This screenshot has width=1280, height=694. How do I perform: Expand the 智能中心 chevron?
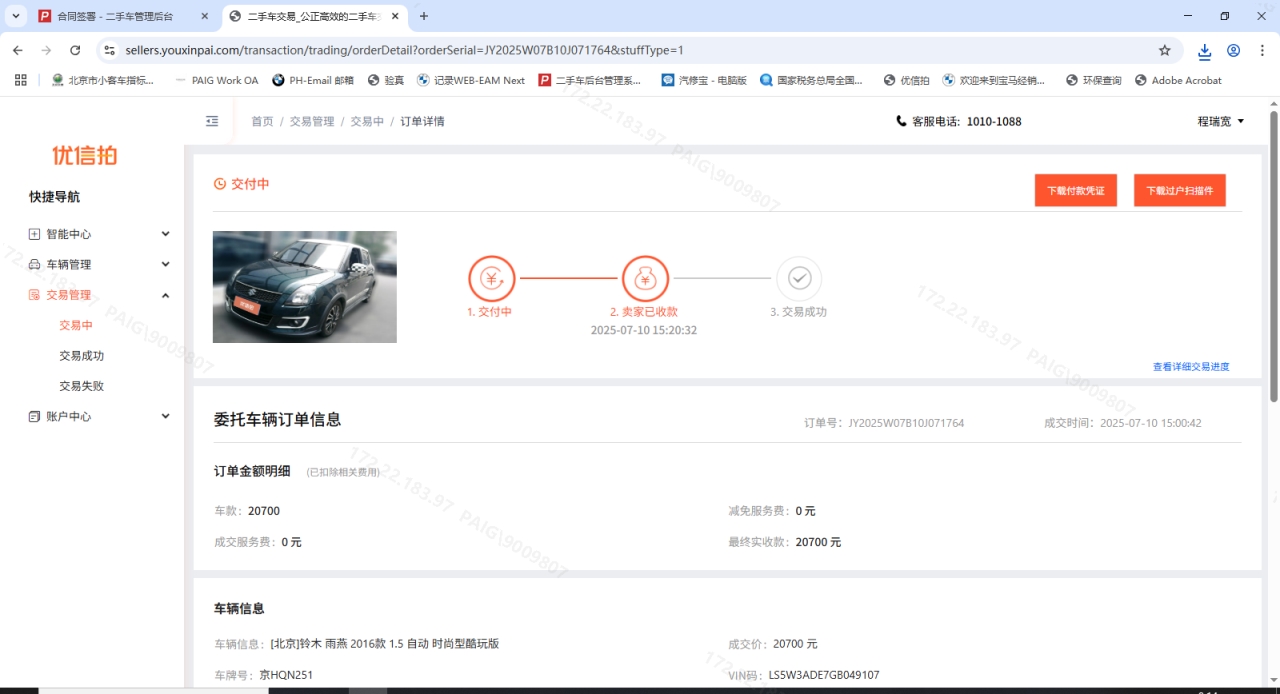(x=165, y=234)
